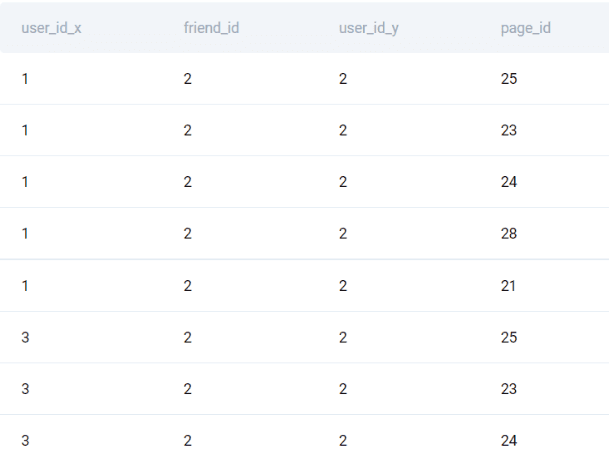Viewport: 609px width, 460px height.
Task: Select the friend_id cell in the last row
Action: click(x=187, y=440)
